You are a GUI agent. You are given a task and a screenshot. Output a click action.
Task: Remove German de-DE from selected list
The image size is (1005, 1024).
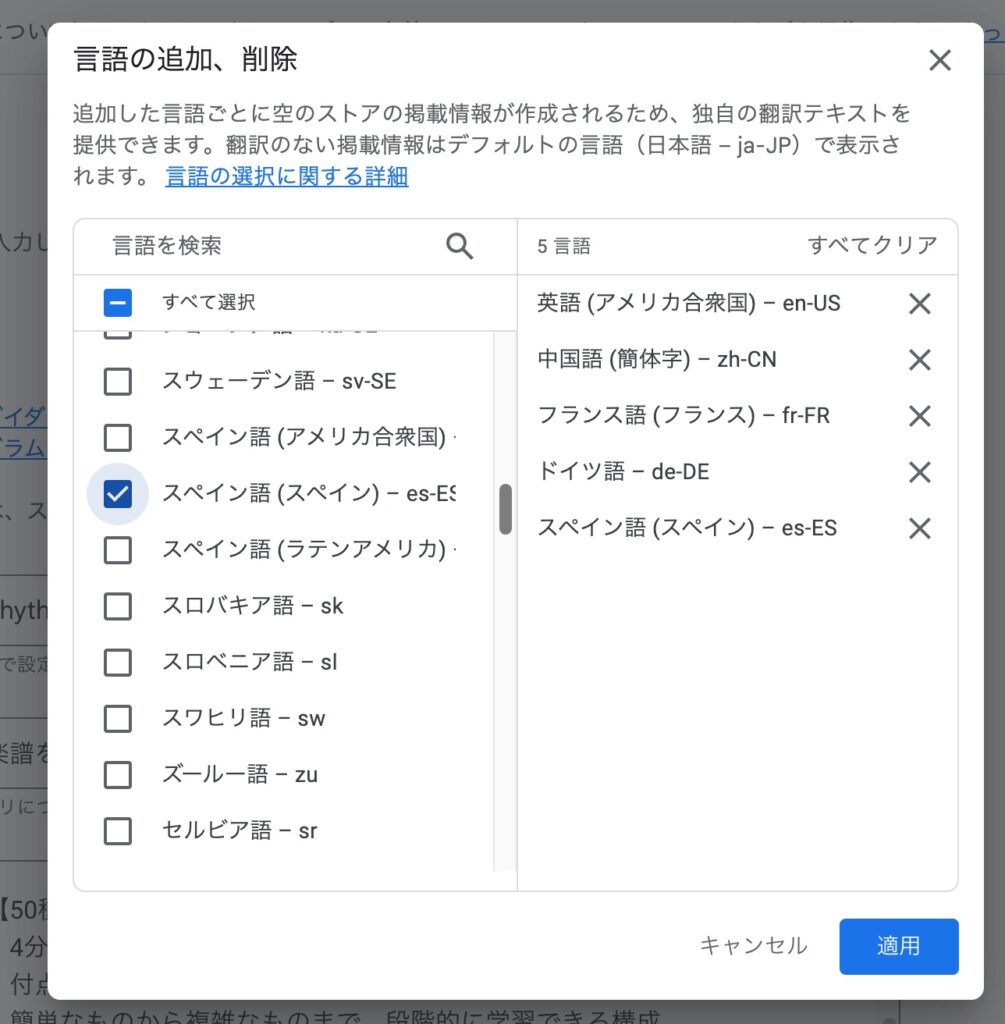pyautogui.click(x=919, y=472)
